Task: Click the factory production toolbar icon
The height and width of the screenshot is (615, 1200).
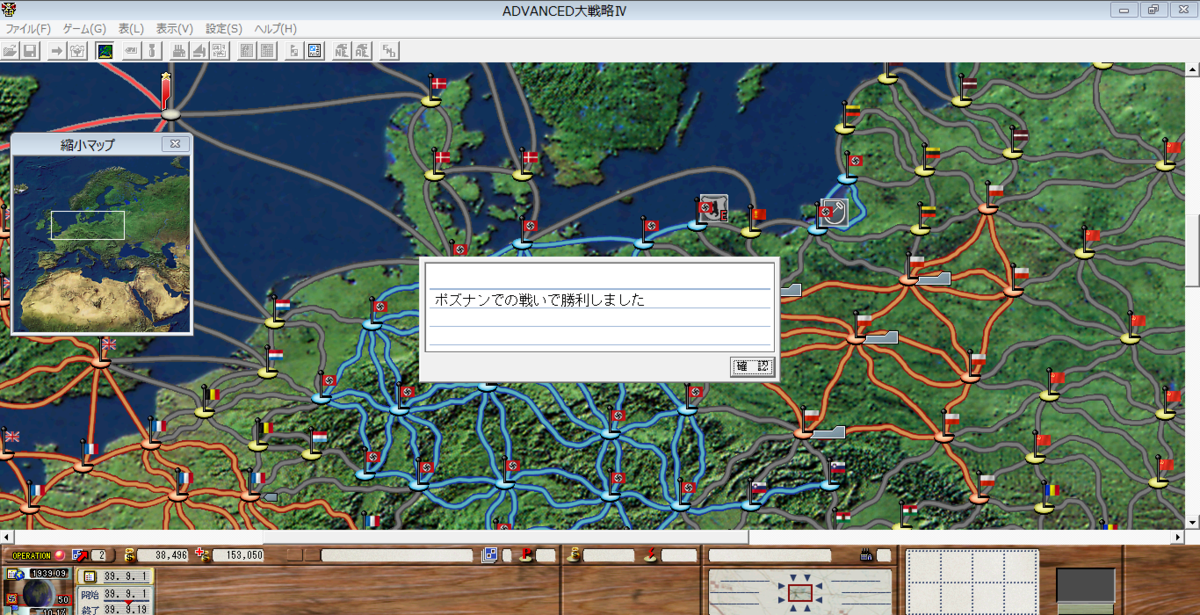Action: click(179, 50)
